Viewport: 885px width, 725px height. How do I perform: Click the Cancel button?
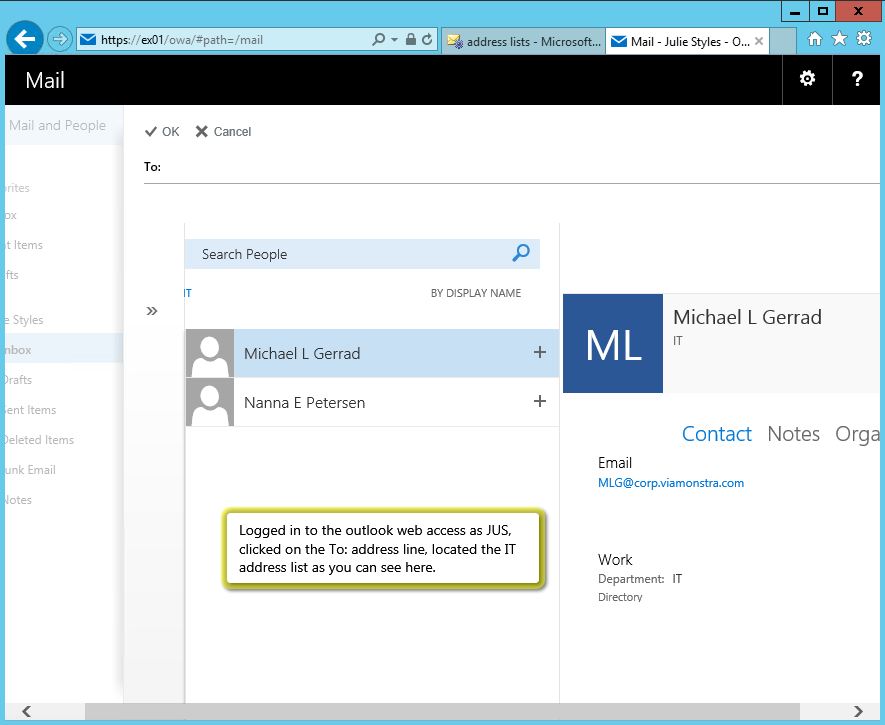point(223,132)
